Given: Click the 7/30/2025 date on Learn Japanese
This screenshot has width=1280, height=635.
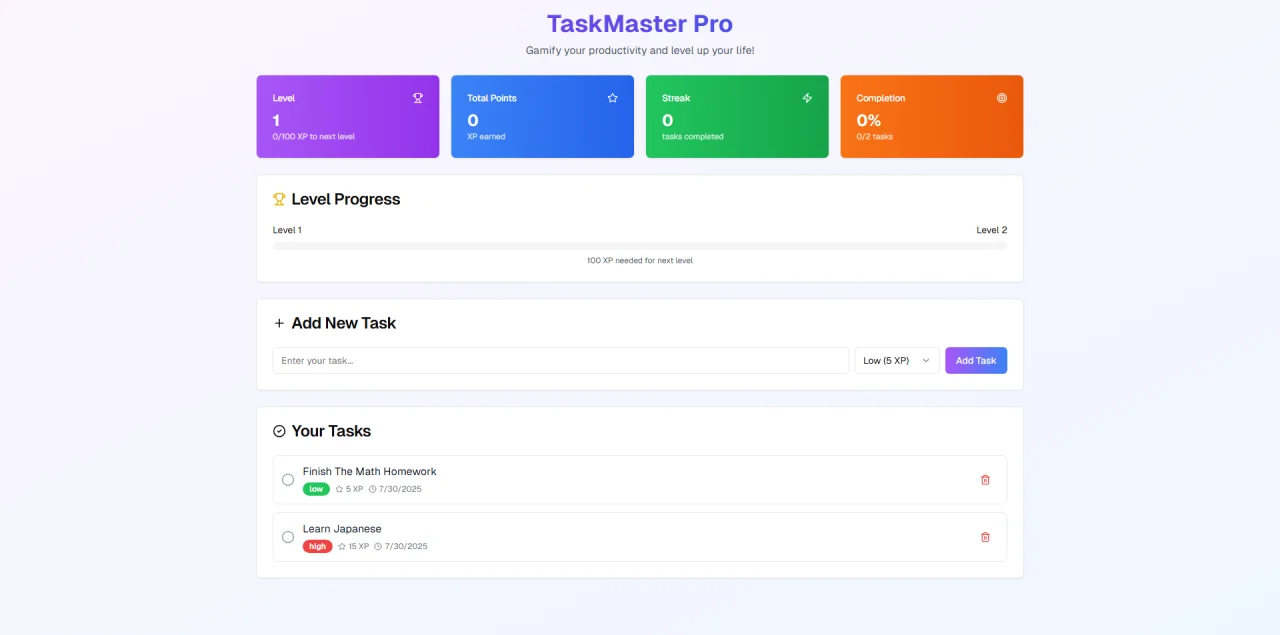Looking at the screenshot, I should coord(406,546).
